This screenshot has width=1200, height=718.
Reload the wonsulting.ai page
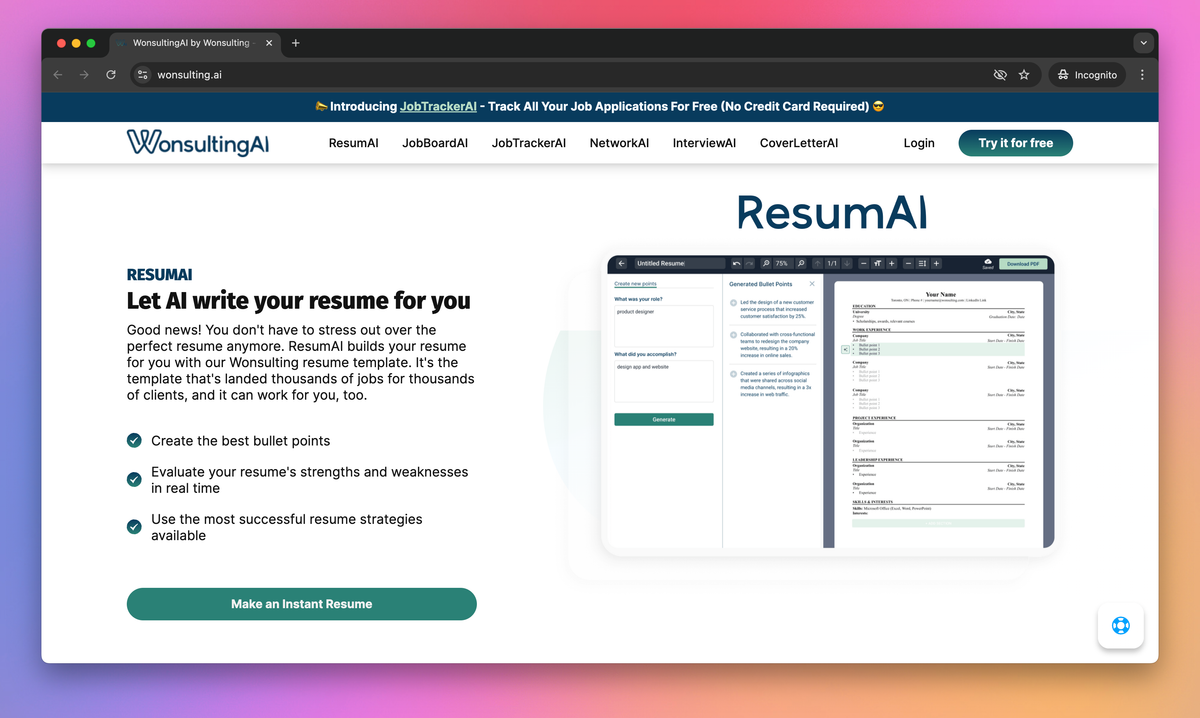click(111, 75)
